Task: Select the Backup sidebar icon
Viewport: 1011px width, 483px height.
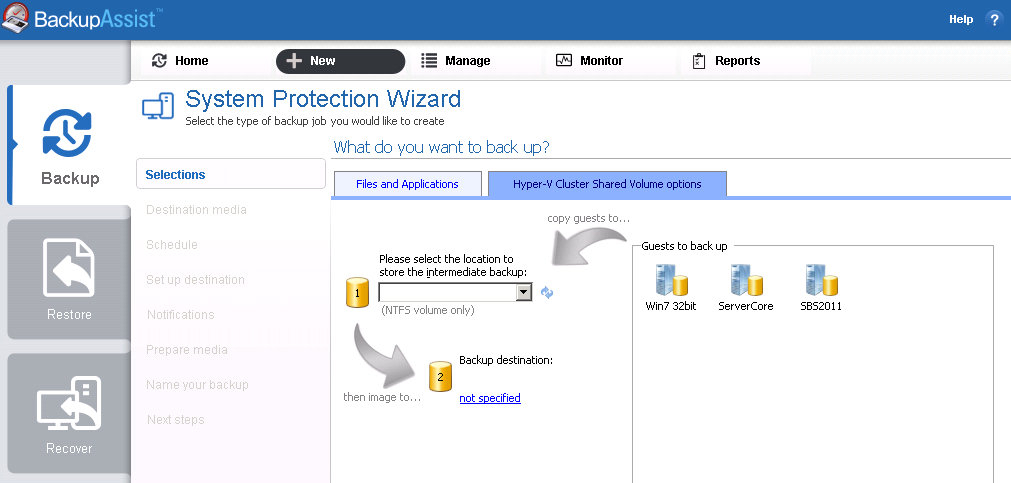Action: (x=67, y=133)
